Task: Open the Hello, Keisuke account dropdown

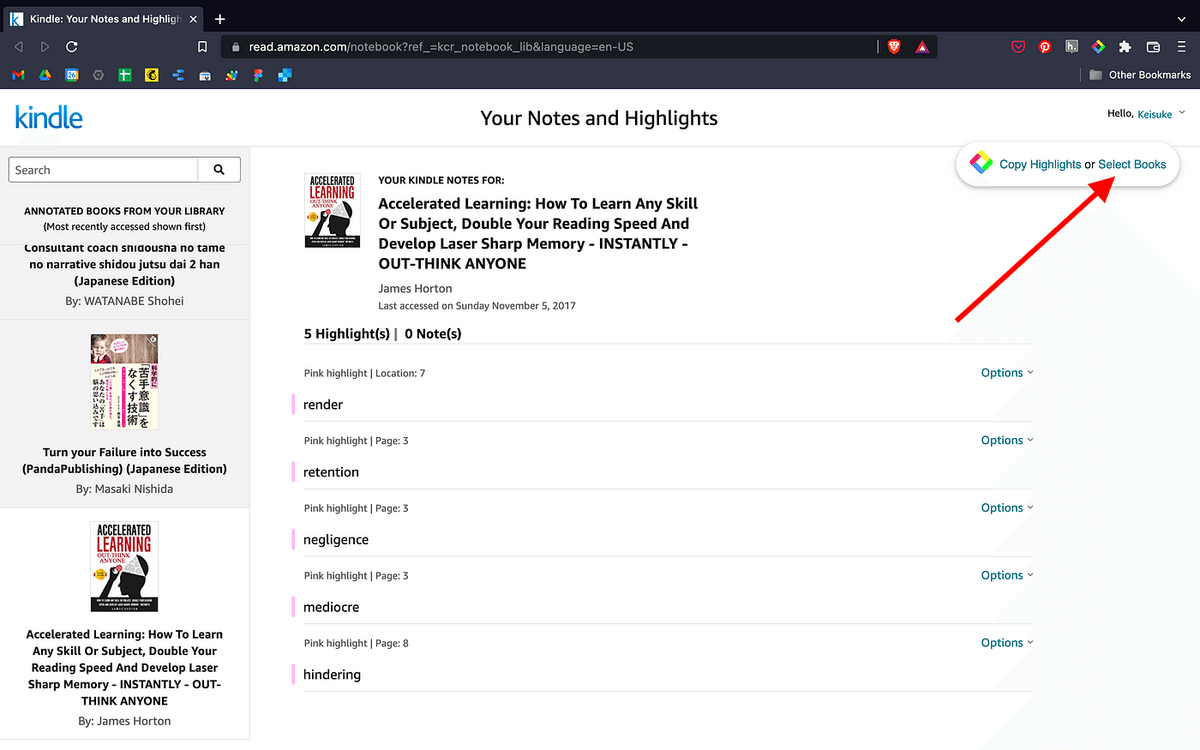Action: coord(1146,114)
